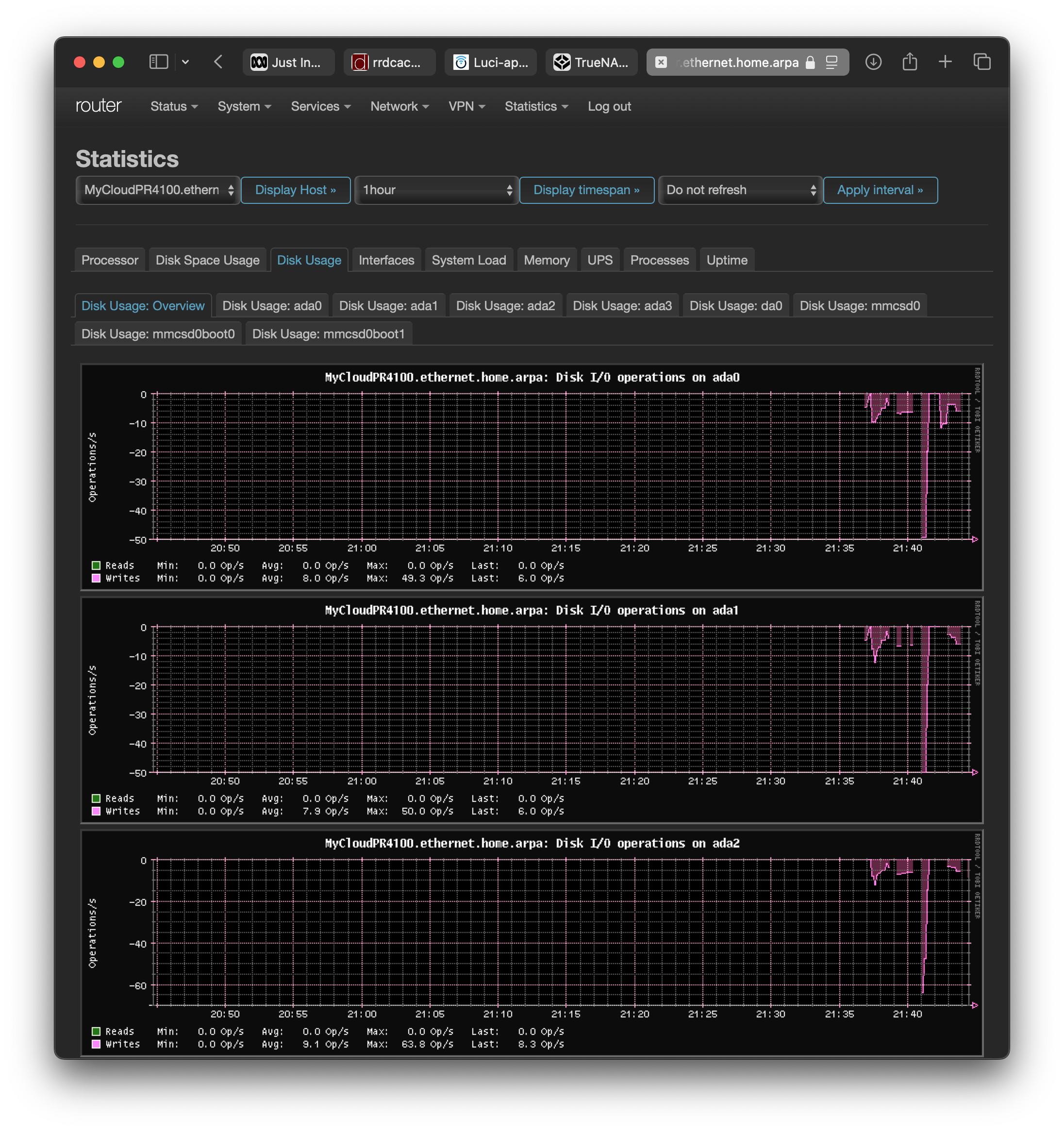This screenshot has width=1064, height=1131.
Task: Click the ada0 disk I/O graph
Action: pyautogui.click(x=532, y=477)
